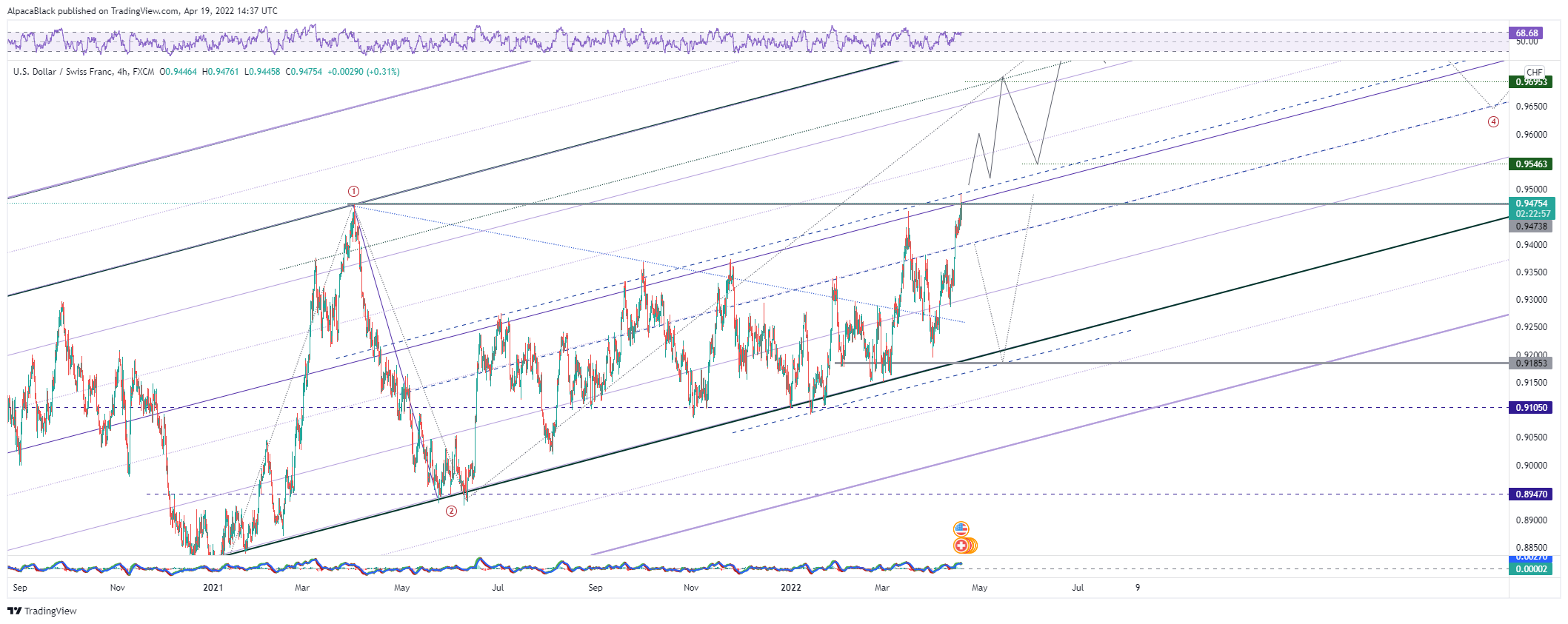This screenshot has width=1568, height=624.
Task: Click the 2021 label on time axis
Action: click(x=213, y=588)
